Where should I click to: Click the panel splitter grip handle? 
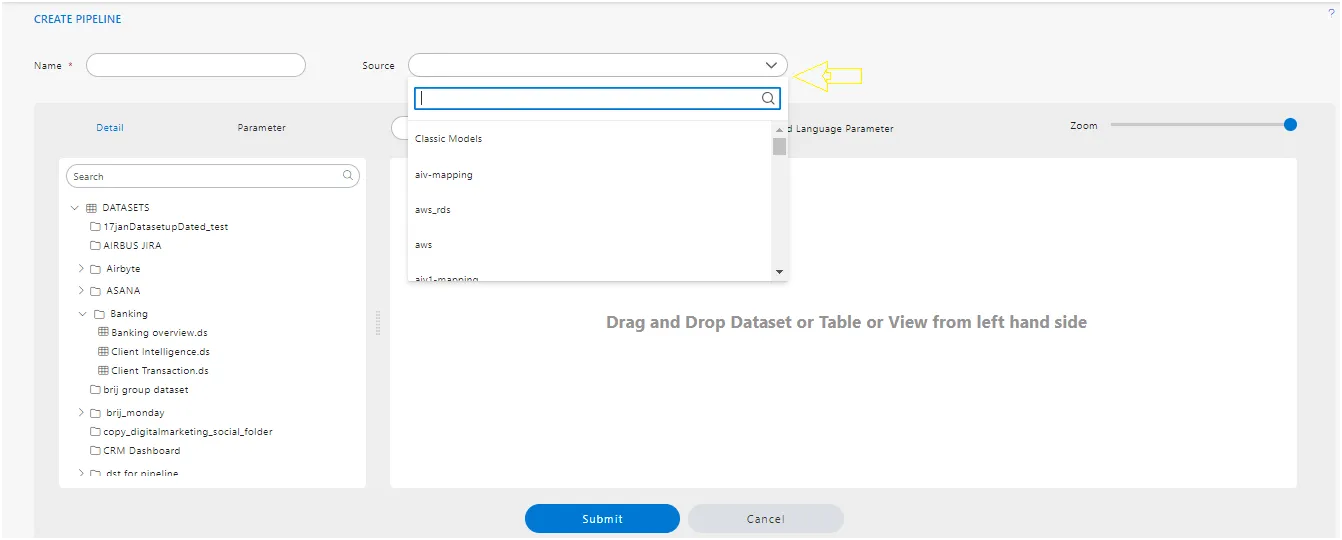point(378,323)
